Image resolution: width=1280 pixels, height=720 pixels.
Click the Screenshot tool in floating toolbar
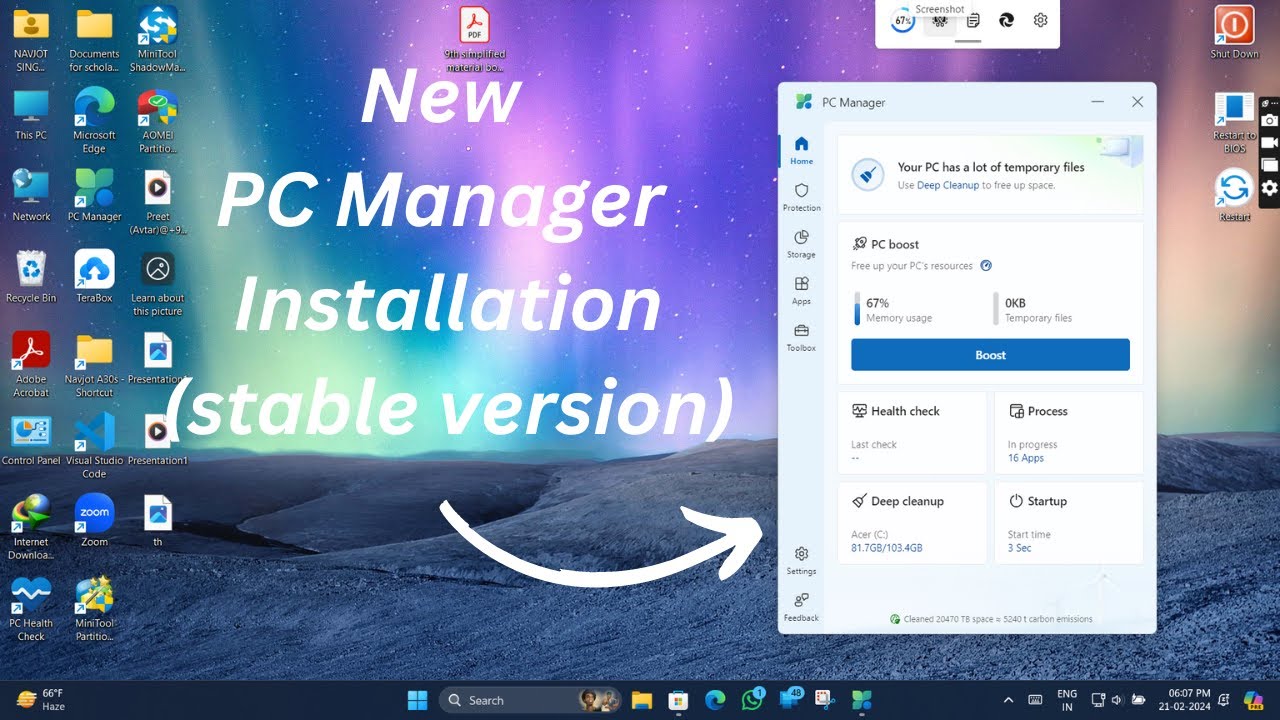point(939,20)
